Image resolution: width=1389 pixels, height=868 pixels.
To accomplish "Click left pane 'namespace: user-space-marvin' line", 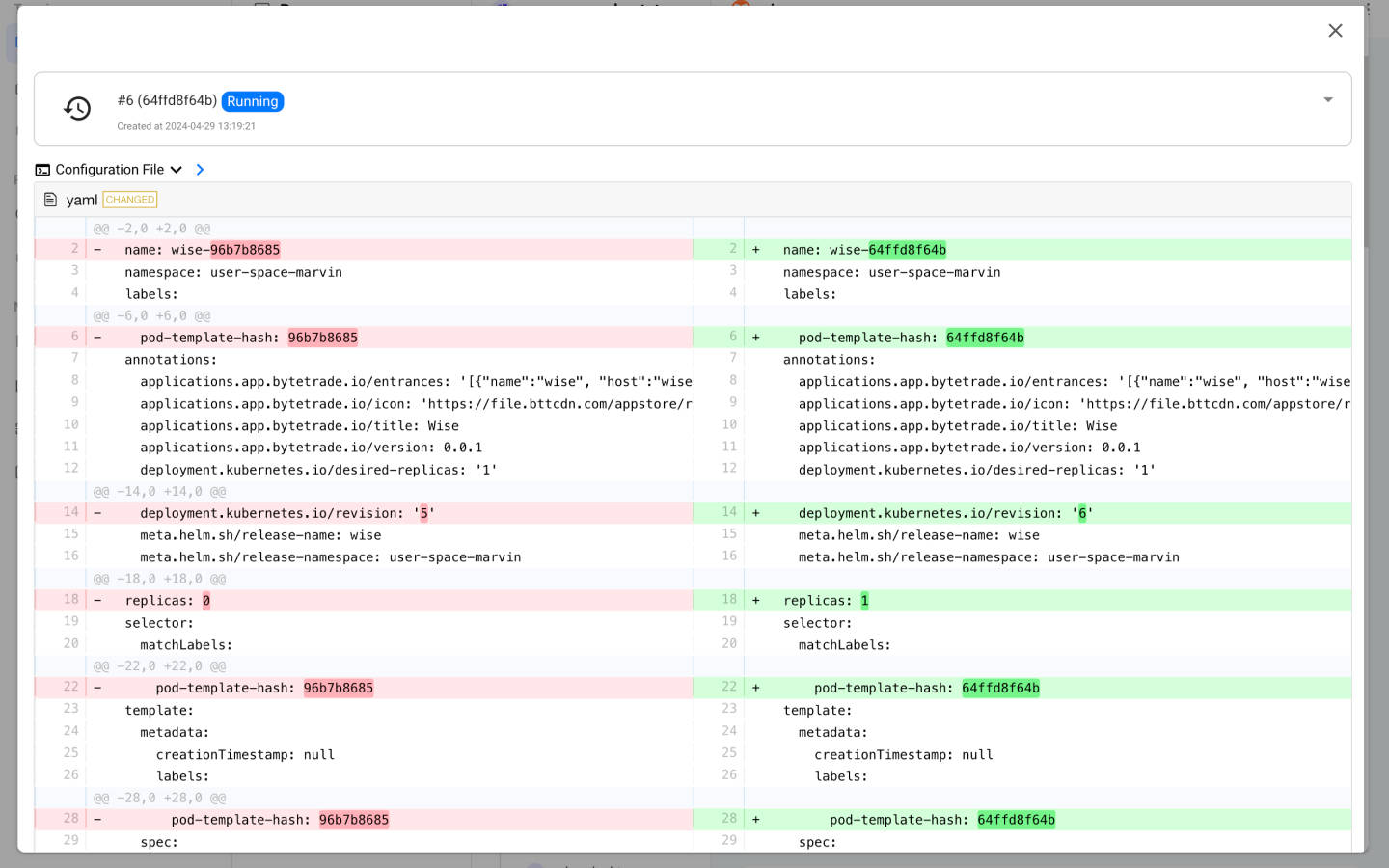I will (364, 272).
